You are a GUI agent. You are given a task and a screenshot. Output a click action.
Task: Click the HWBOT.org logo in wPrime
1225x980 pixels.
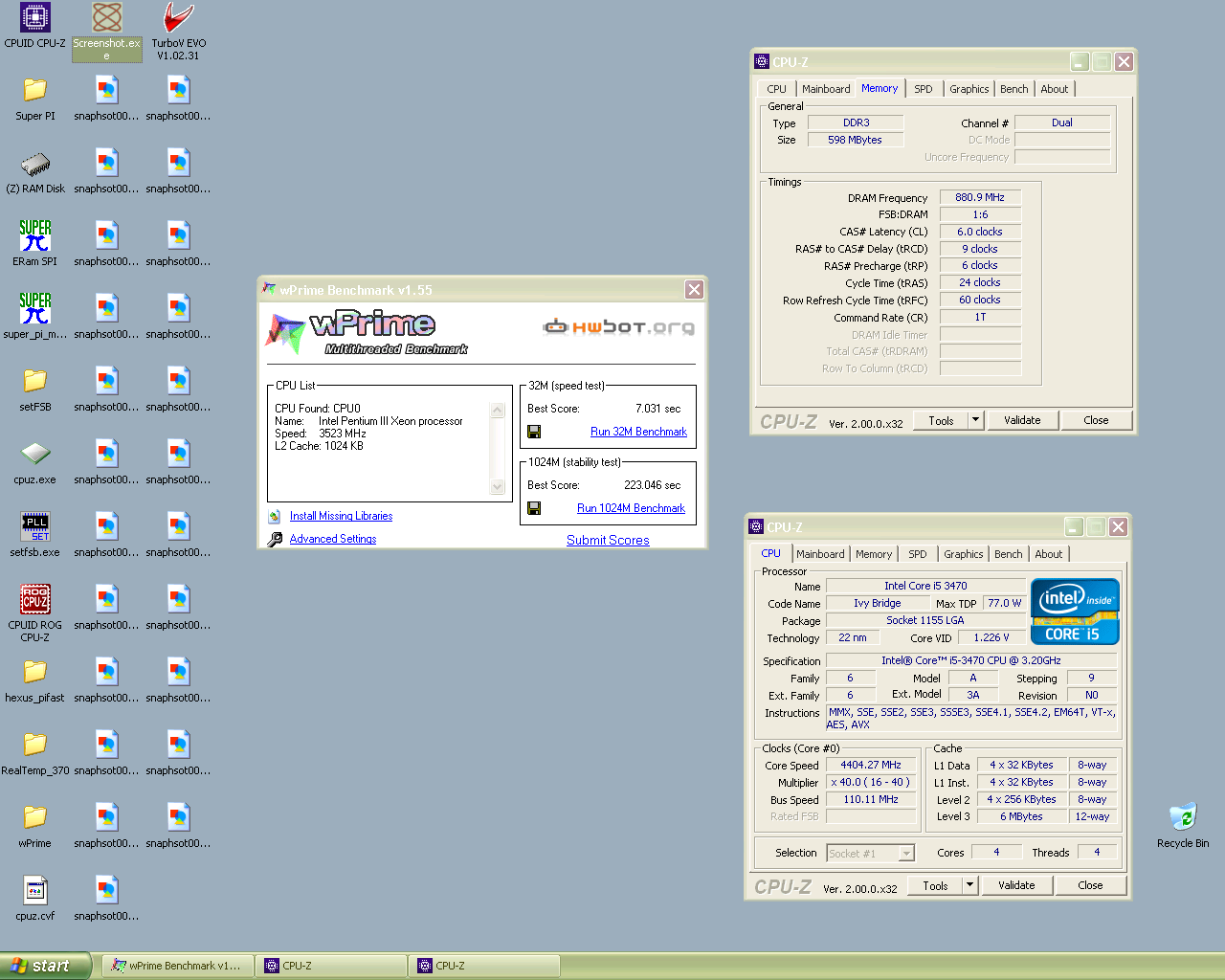point(618,327)
